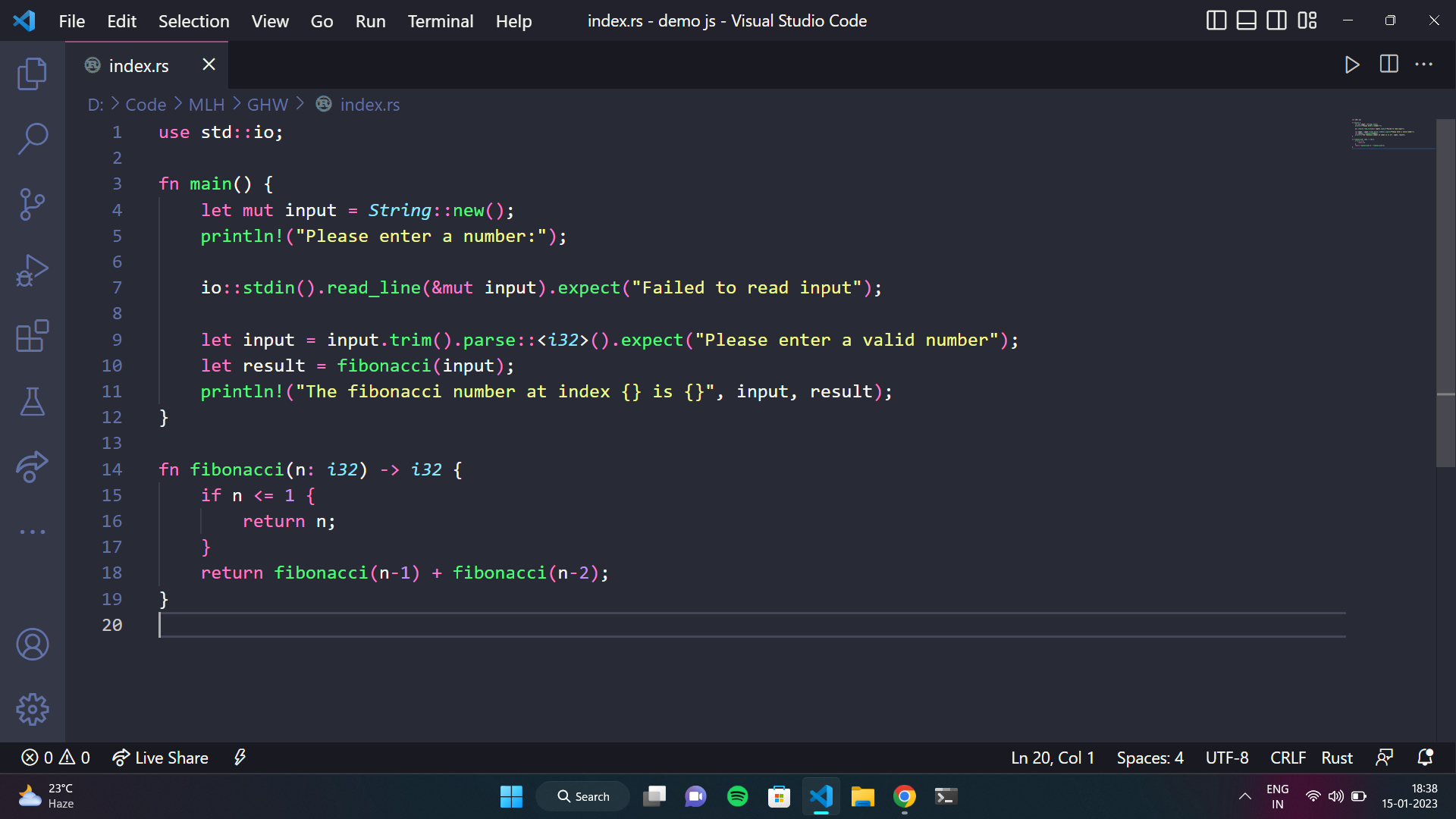Open the Explorer view in activity bar
The width and height of the screenshot is (1456, 819).
(32, 74)
